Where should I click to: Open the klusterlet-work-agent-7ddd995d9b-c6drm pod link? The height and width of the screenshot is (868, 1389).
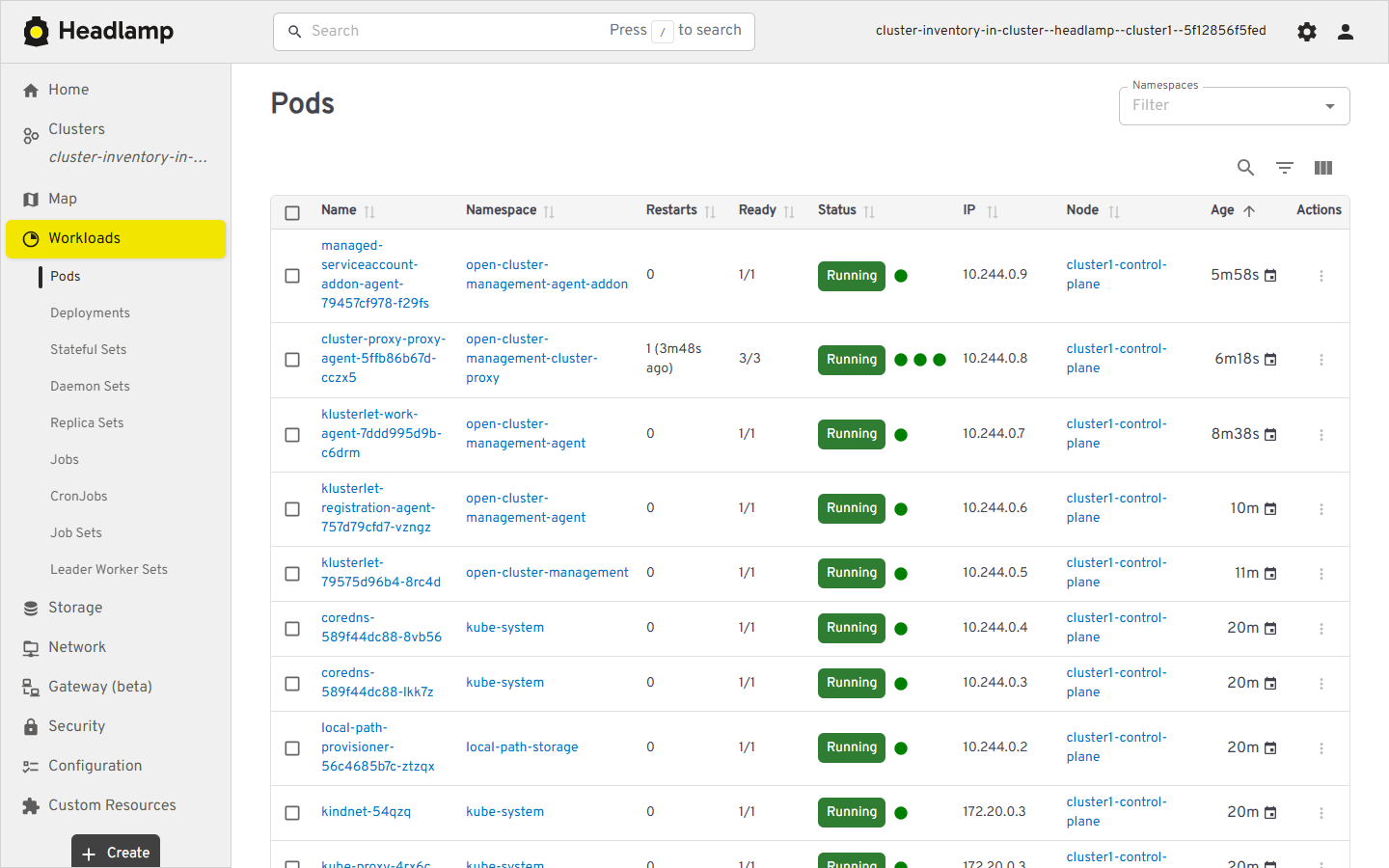click(381, 434)
